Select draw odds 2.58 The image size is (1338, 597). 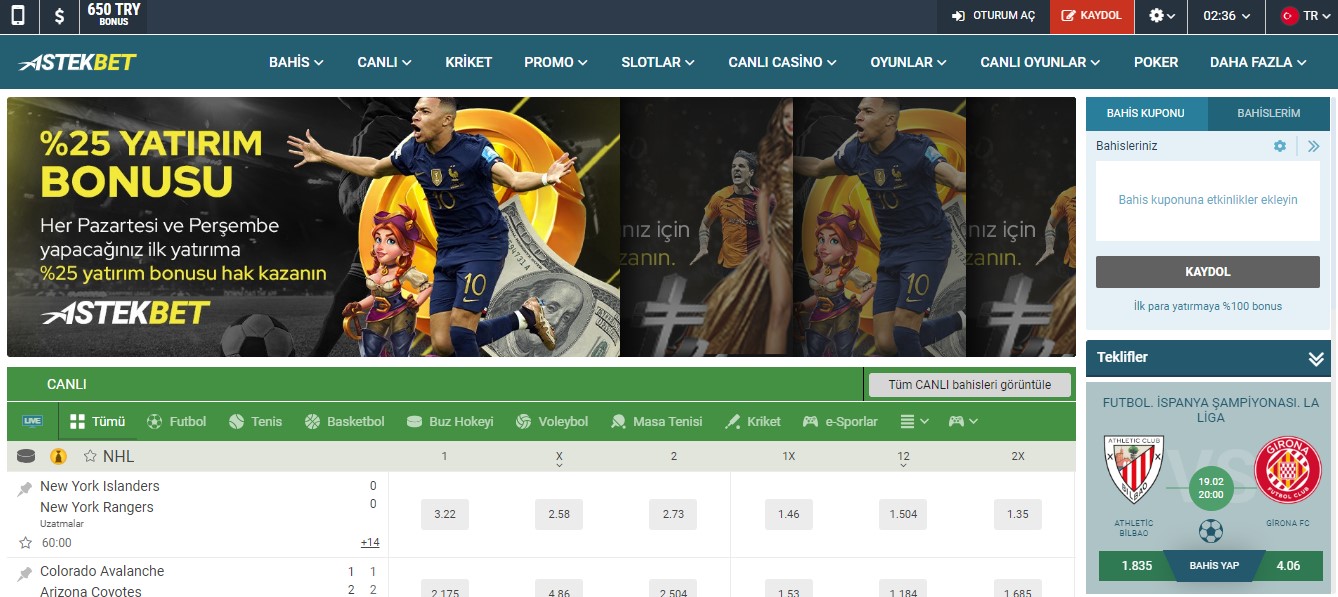[559, 514]
